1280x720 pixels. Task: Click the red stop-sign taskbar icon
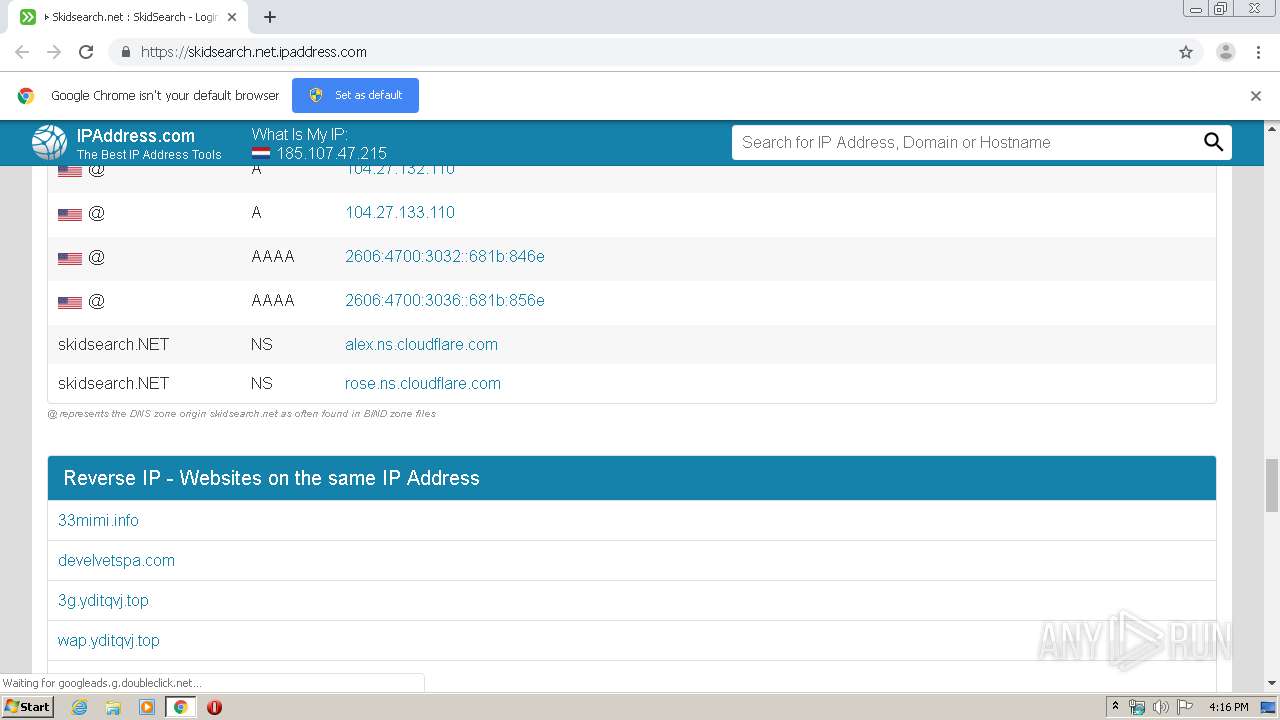[x=214, y=707]
